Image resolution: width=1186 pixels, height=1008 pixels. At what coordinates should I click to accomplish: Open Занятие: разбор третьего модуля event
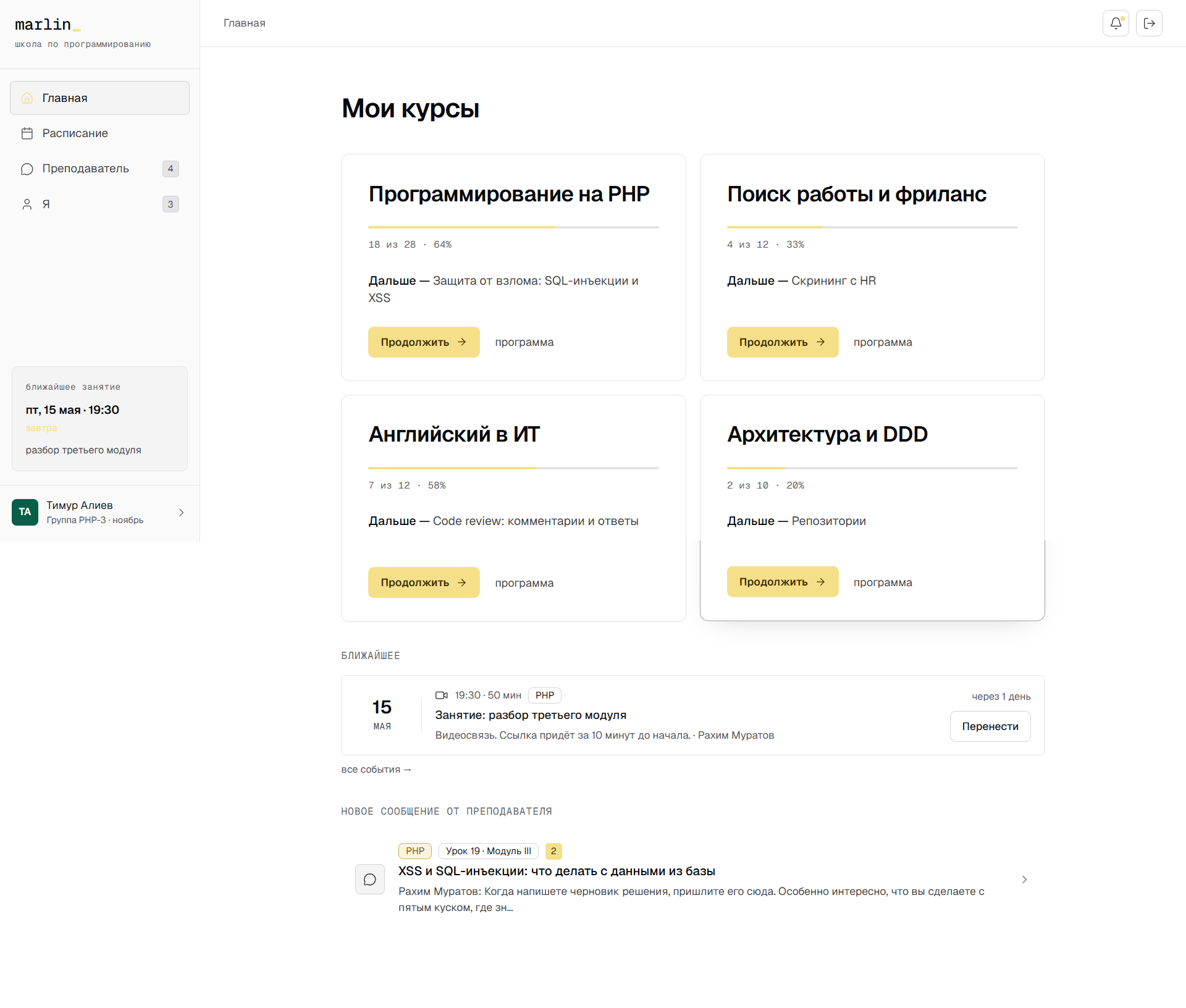coord(531,715)
